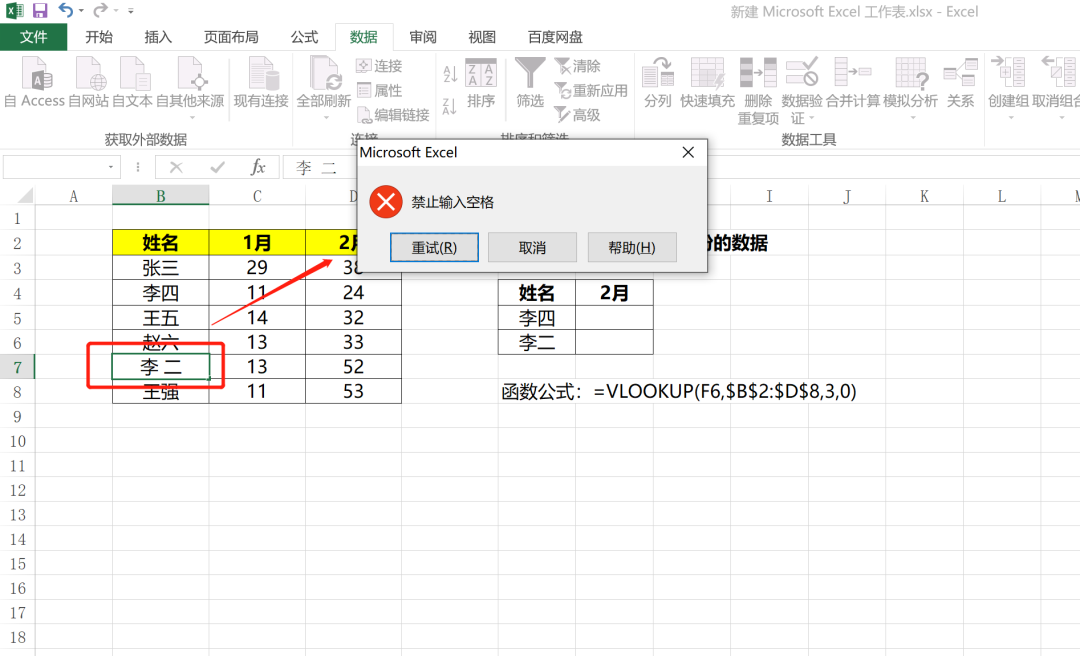The width and height of the screenshot is (1080, 656).
Task: Click 分列 text to columns
Action: click(x=658, y=83)
